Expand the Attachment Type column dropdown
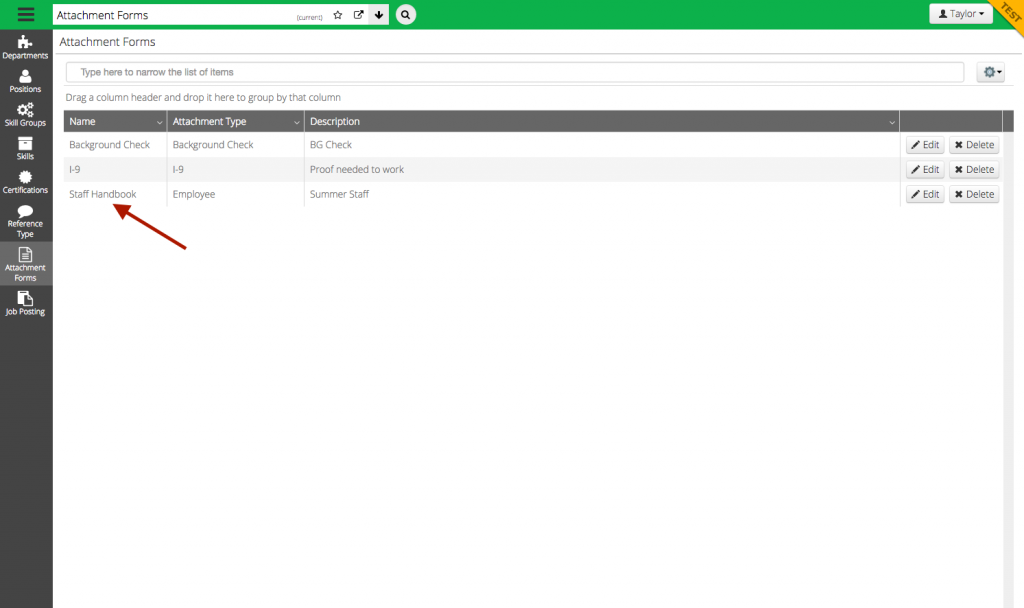This screenshot has width=1024, height=608. click(296, 121)
